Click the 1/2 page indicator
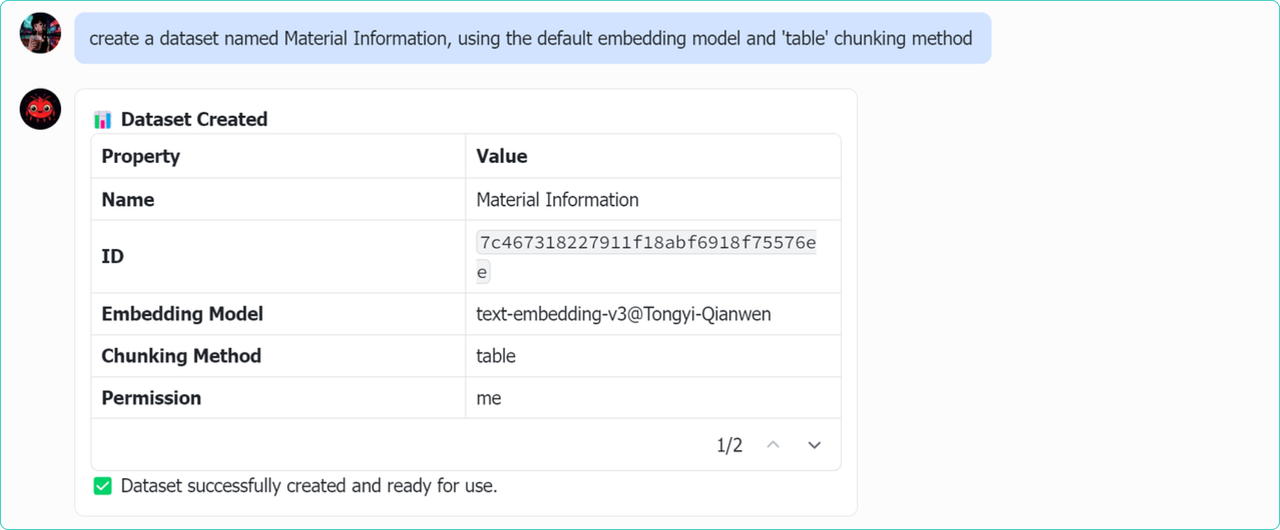The width and height of the screenshot is (1280, 530). point(729,446)
